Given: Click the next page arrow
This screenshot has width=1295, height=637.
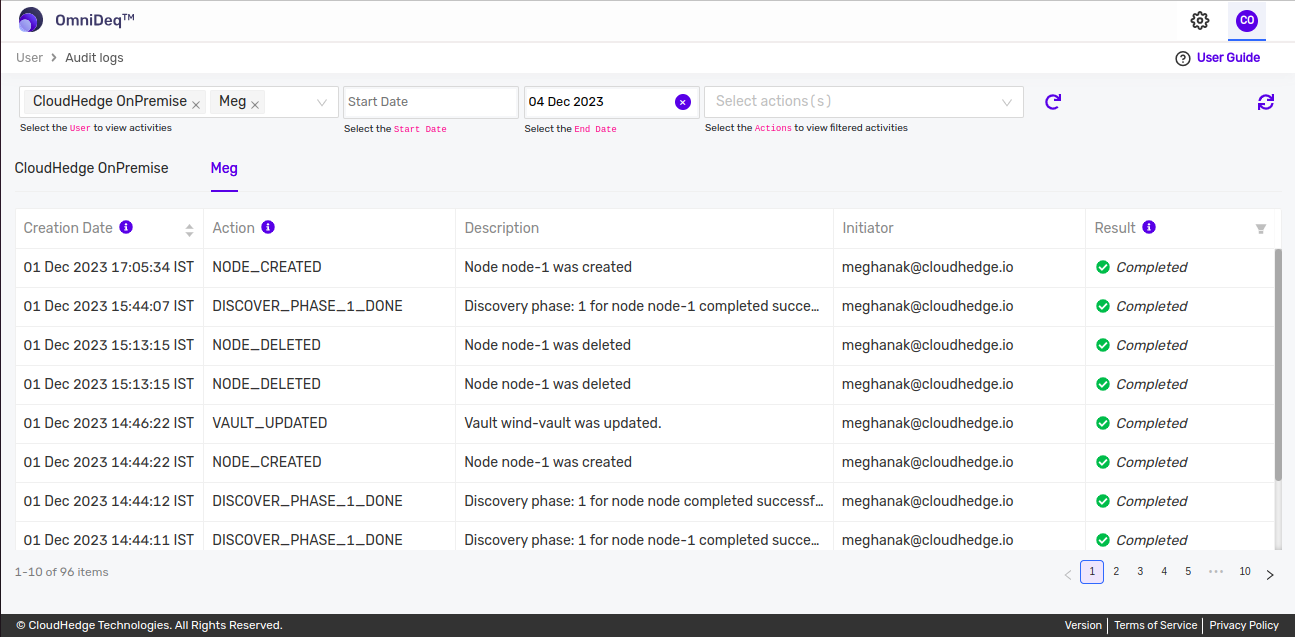Looking at the screenshot, I should 1270,574.
